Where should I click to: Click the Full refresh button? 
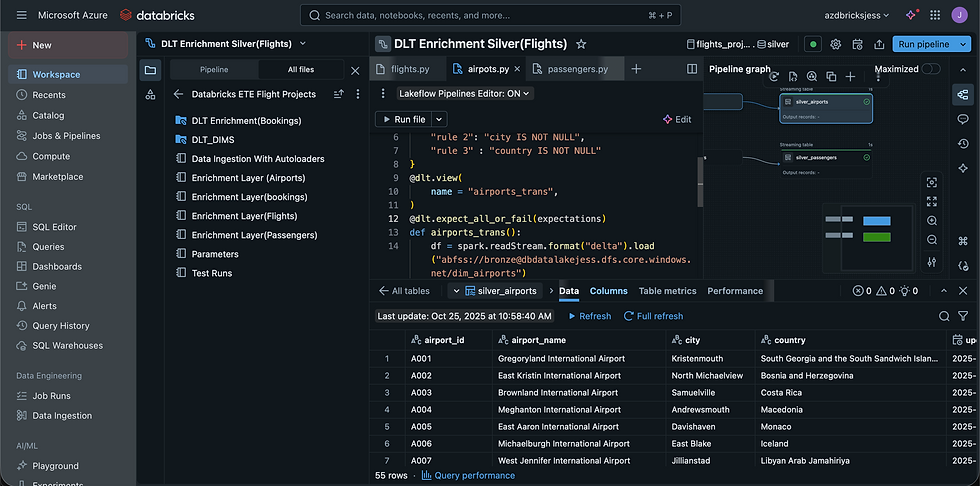click(653, 316)
